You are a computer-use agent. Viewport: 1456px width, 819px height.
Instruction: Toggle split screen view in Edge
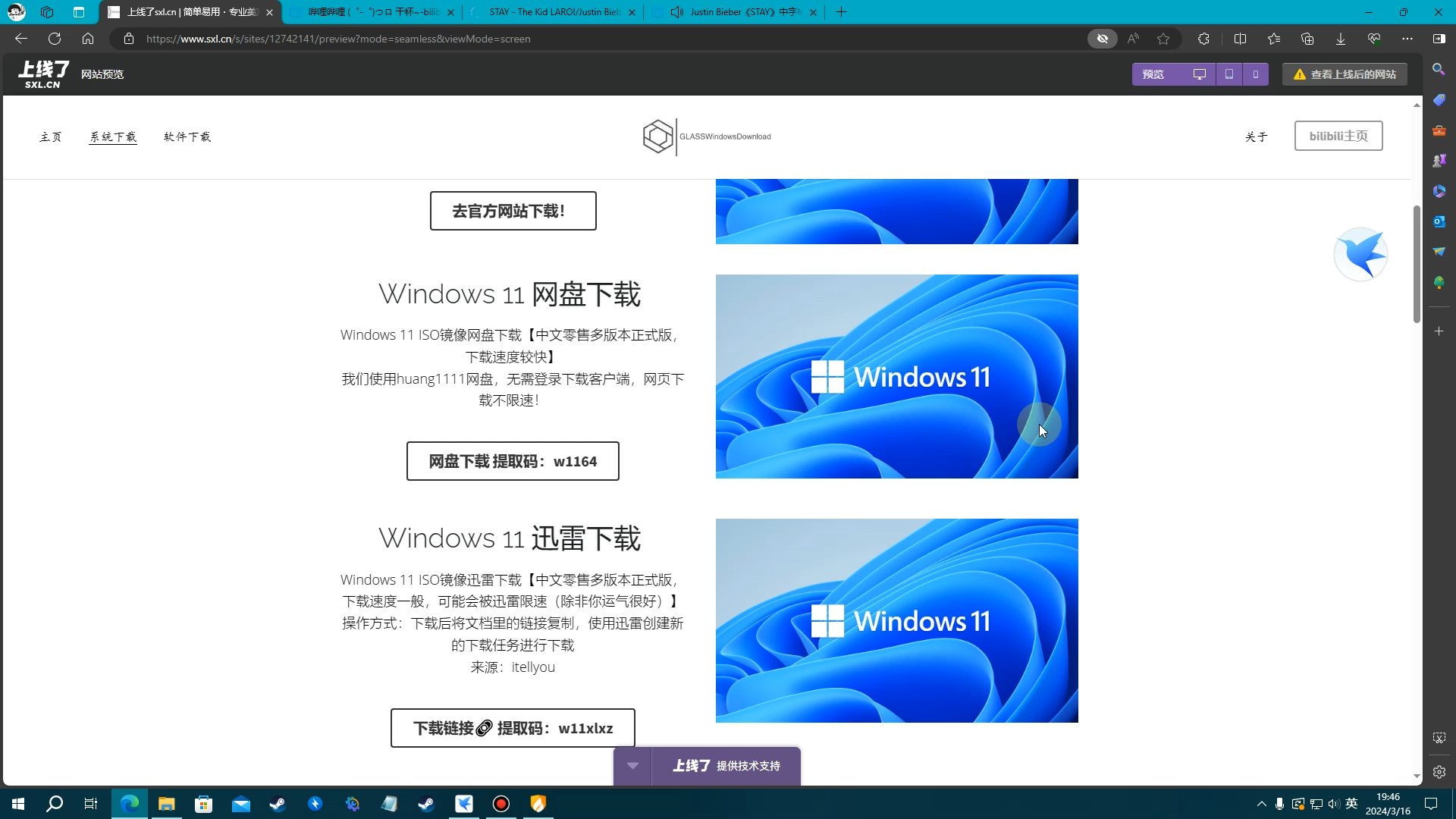(x=1241, y=39)
